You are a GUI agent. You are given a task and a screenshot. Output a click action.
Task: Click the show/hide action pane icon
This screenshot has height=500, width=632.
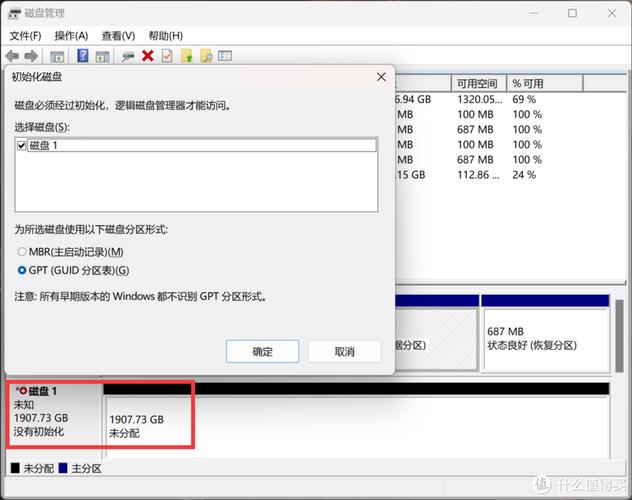(x=102, y=56)
